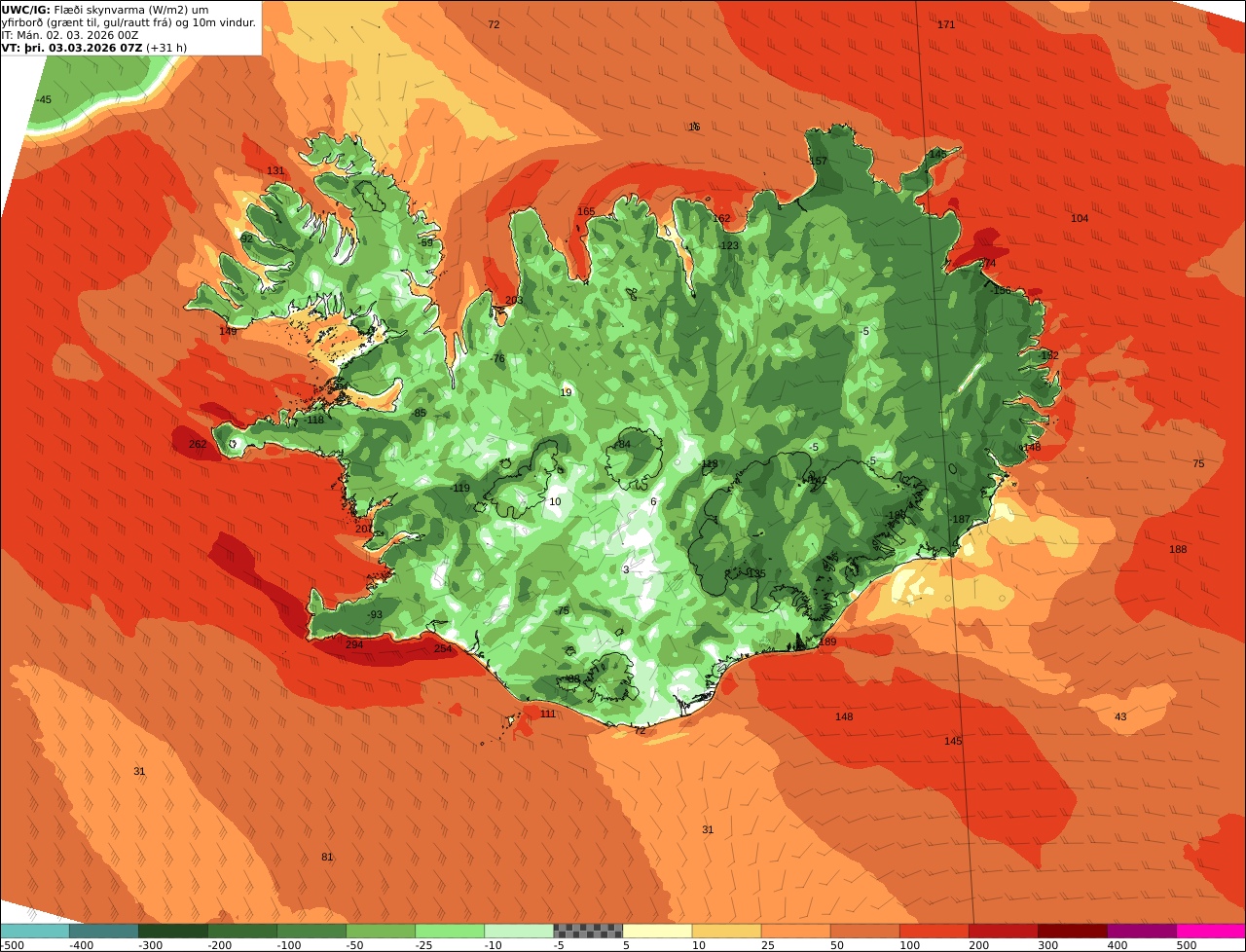Click the yellow-orange 10 to 25 legend swatch

point(726,931)
